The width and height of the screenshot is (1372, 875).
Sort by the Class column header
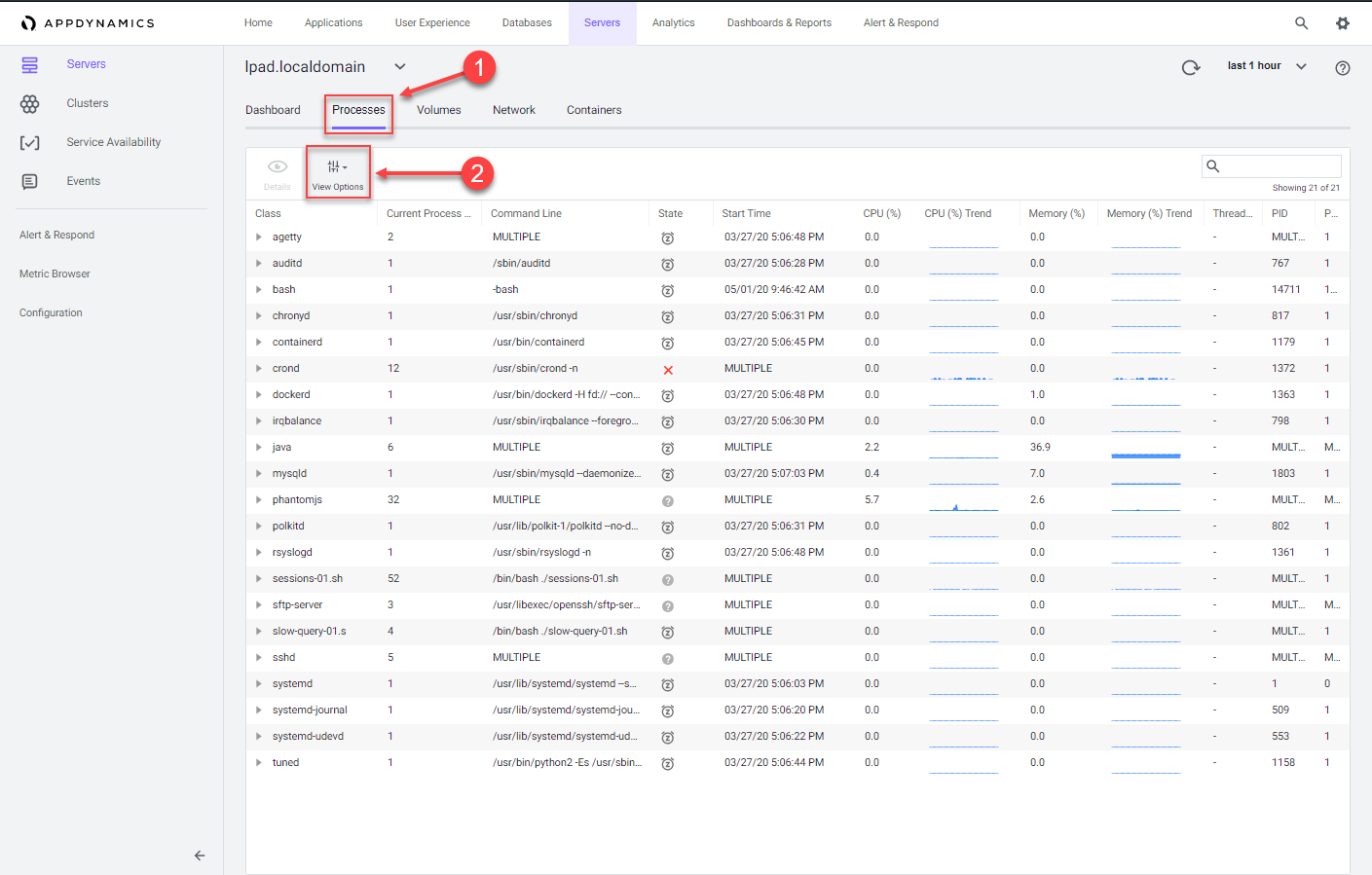(x=268, y=214)
